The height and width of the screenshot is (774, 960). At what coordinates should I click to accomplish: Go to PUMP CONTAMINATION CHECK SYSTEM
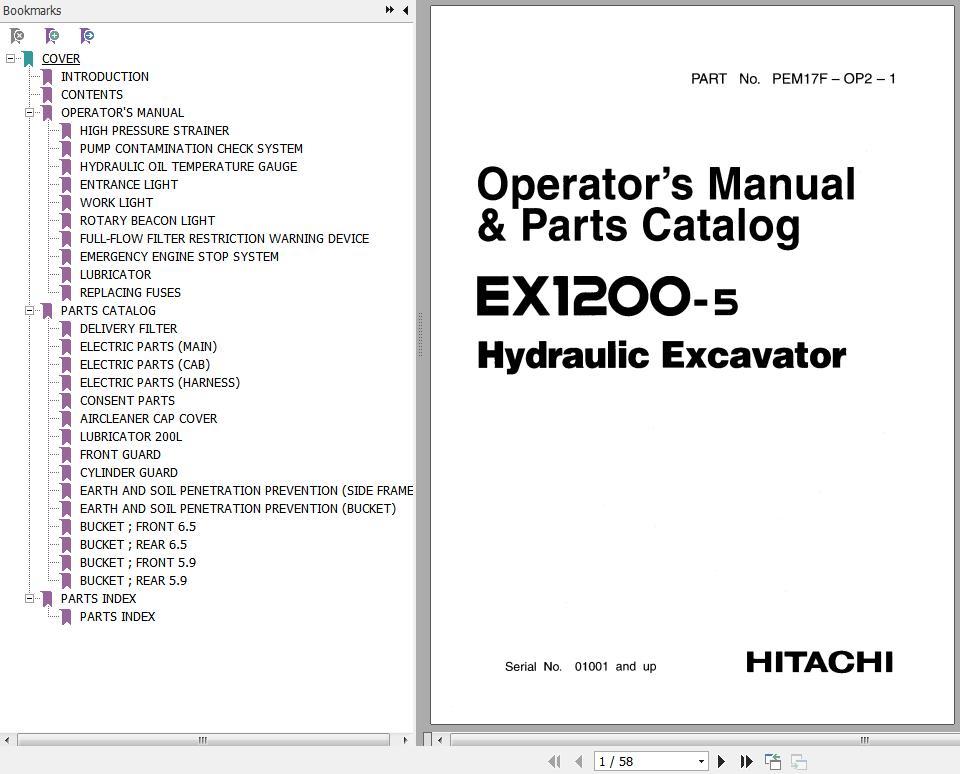point(191,149)
